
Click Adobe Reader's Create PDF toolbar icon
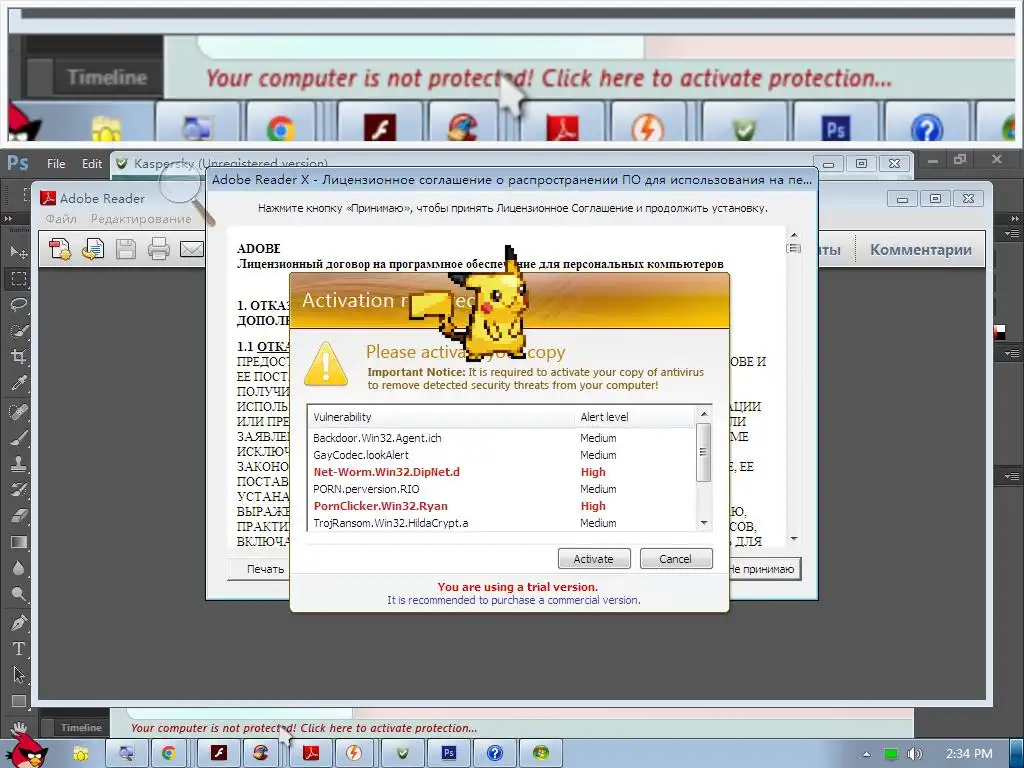point(60,249)
